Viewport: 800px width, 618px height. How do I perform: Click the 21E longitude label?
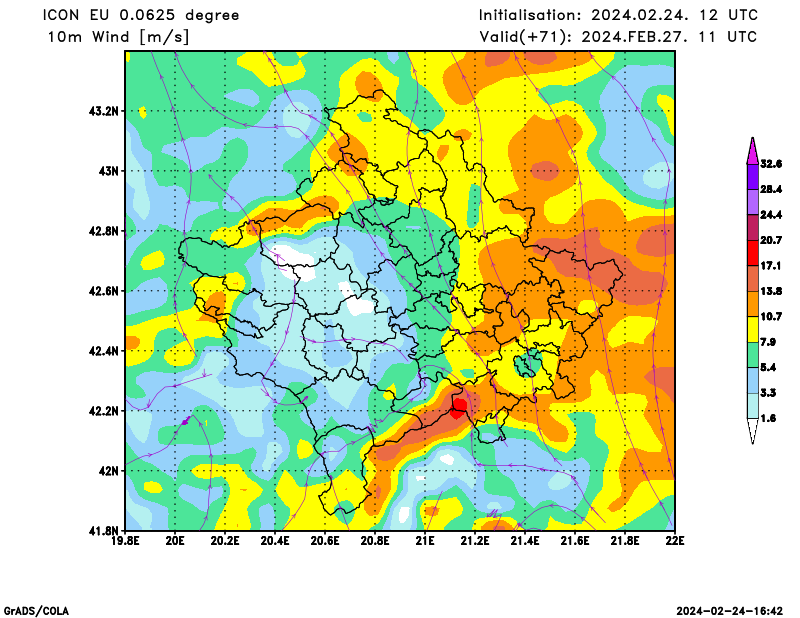(x=425, y=540)
